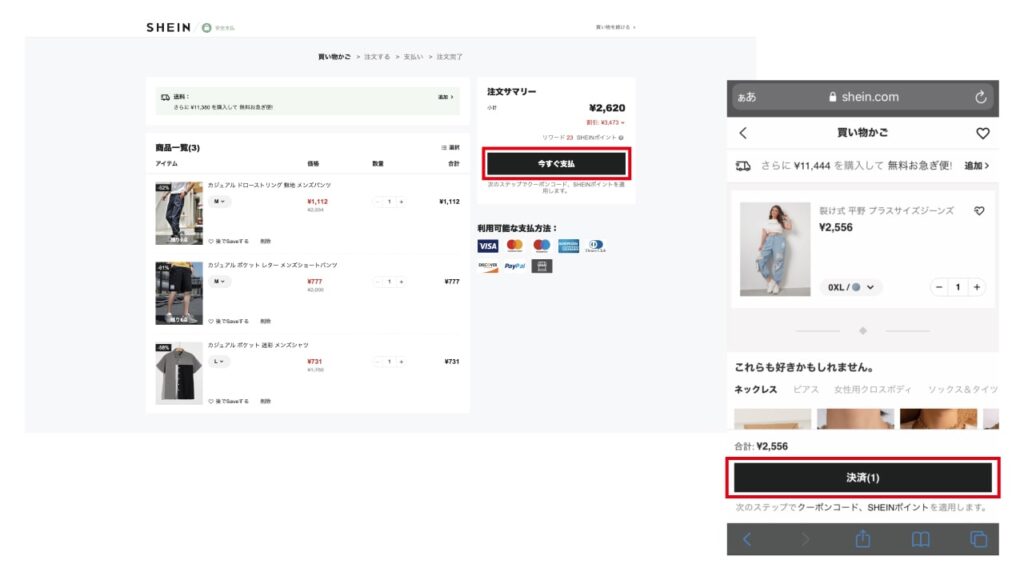The width and height of the screenshot is (1024, 576).
Task: Click the truck icon in desktop shipping banner
Action: [x=165, y=97]
